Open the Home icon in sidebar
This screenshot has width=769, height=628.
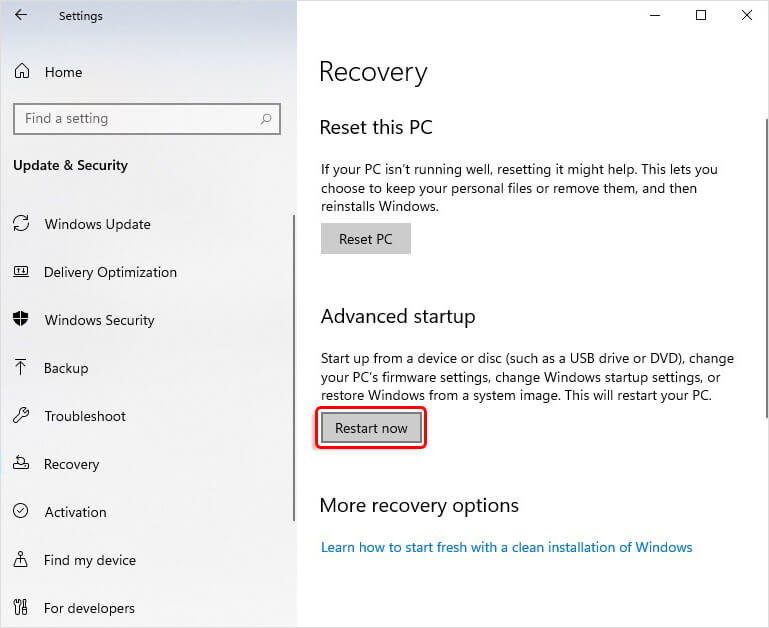pyautogui.click(x=22, y=72)
